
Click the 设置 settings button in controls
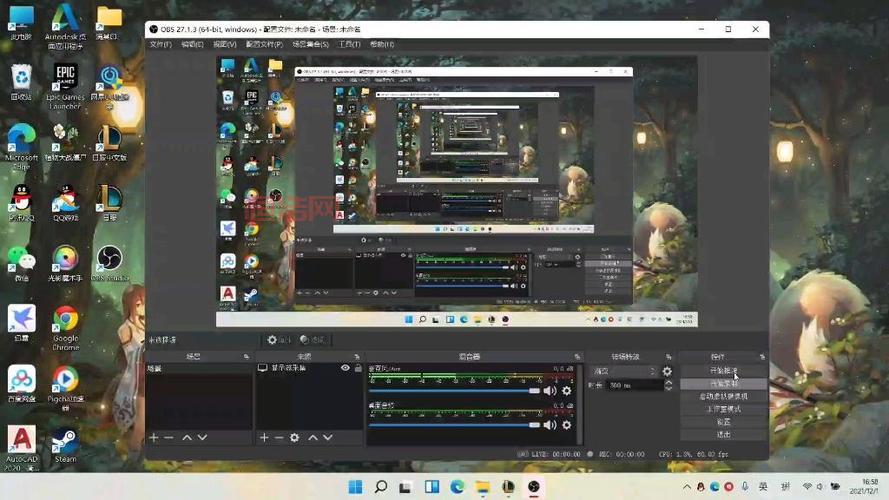tap(724, 421)
